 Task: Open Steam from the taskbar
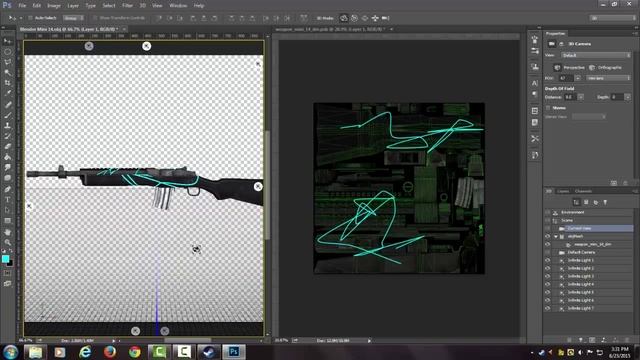209,352
